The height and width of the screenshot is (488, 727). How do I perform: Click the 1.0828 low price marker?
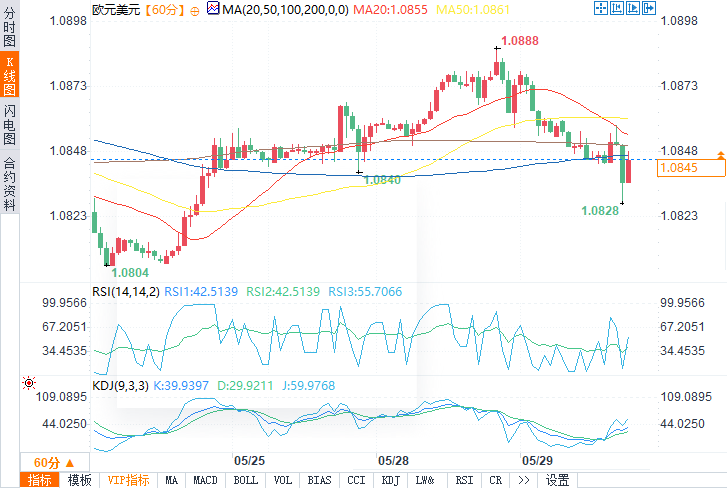pos(600,211)
